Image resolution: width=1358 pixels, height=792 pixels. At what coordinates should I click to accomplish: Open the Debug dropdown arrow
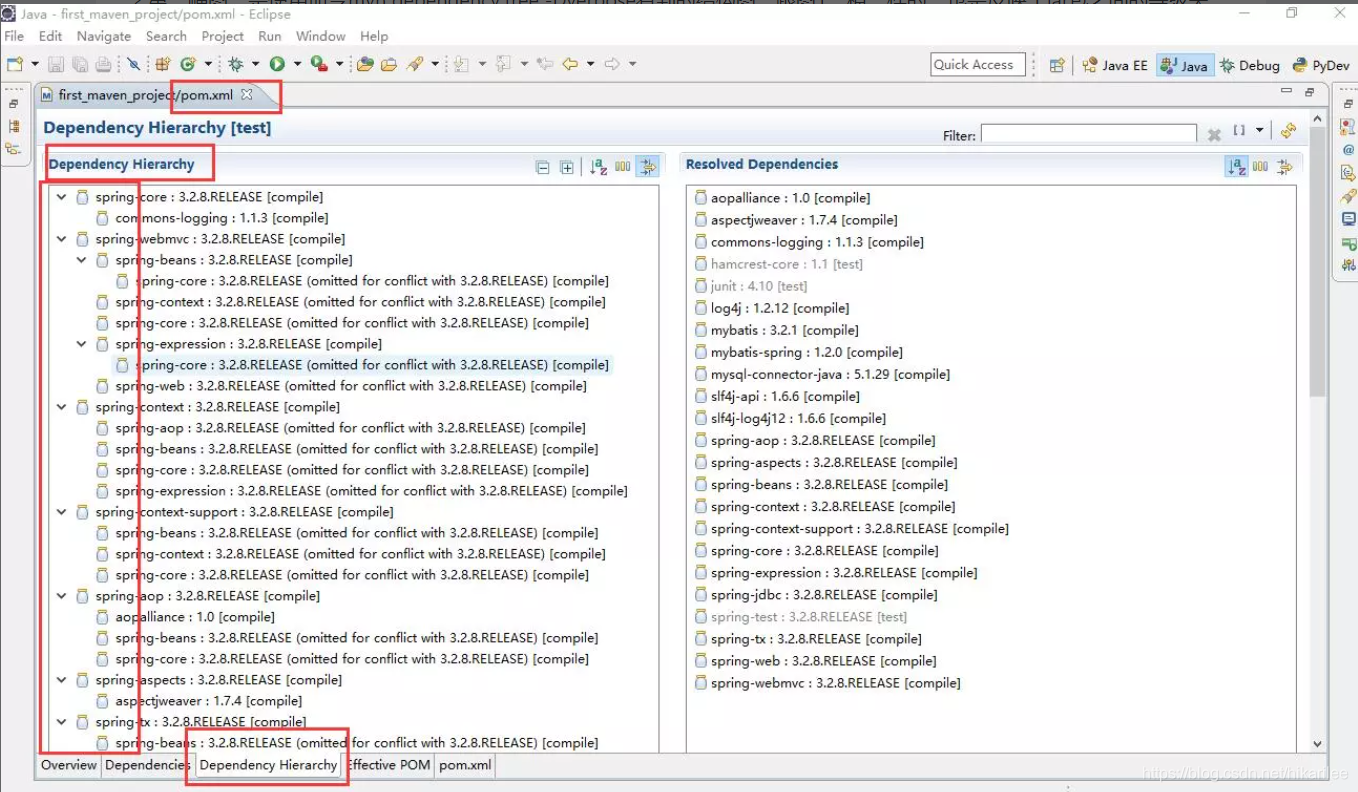pyautogui.click(x=255, y=64)
